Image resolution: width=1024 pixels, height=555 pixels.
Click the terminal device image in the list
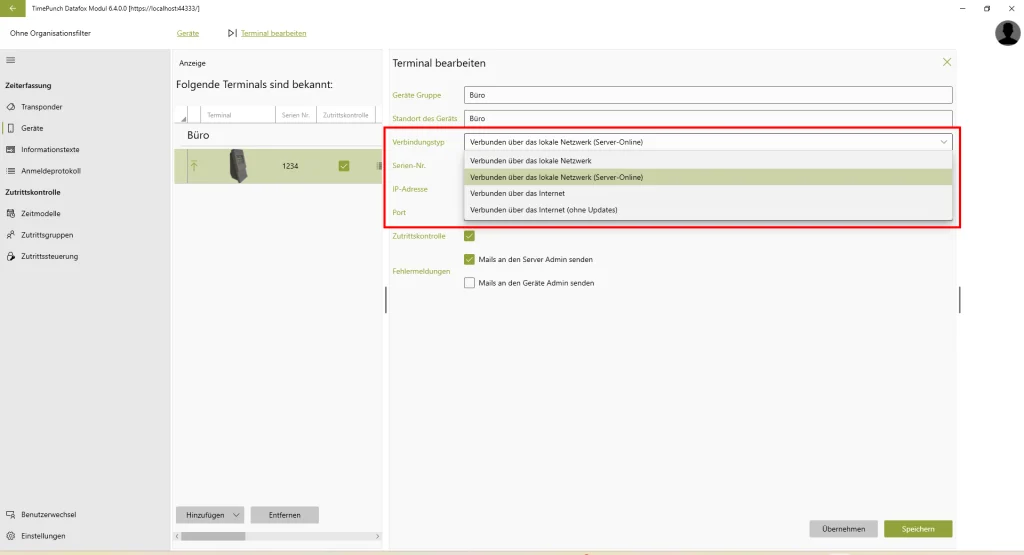point(238,166)
